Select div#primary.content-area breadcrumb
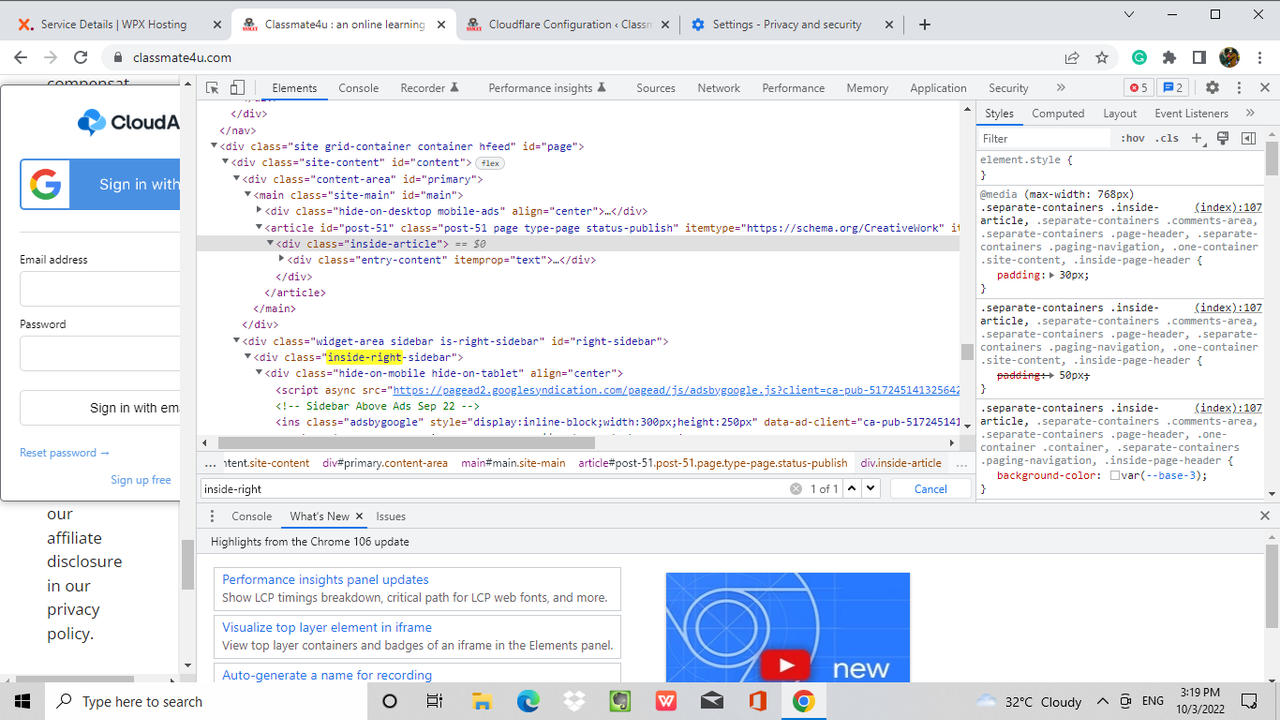Screen dimensions: 1280x720 (385, 463)
